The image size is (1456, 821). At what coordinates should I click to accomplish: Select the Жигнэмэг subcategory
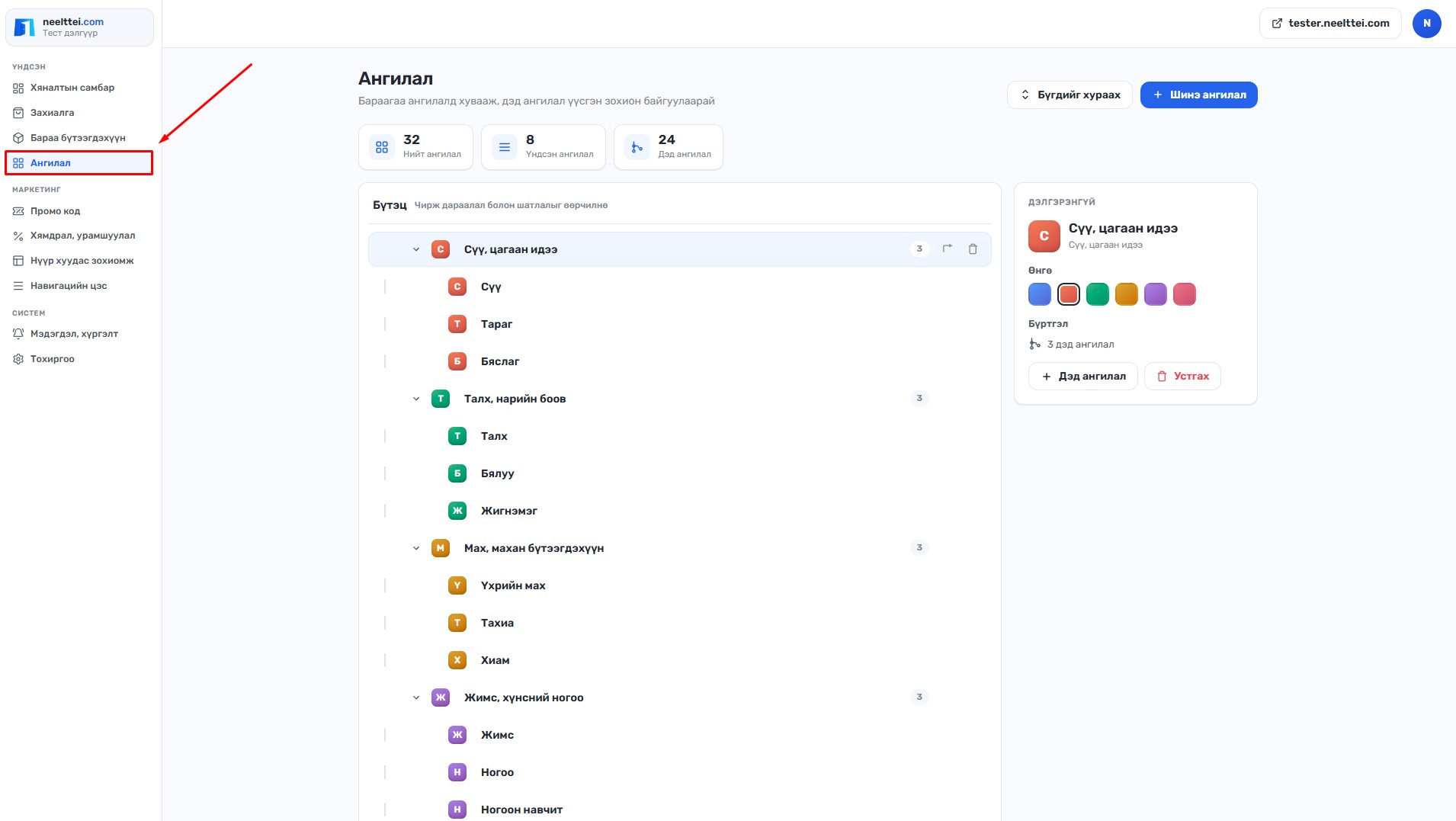[679, 511]
